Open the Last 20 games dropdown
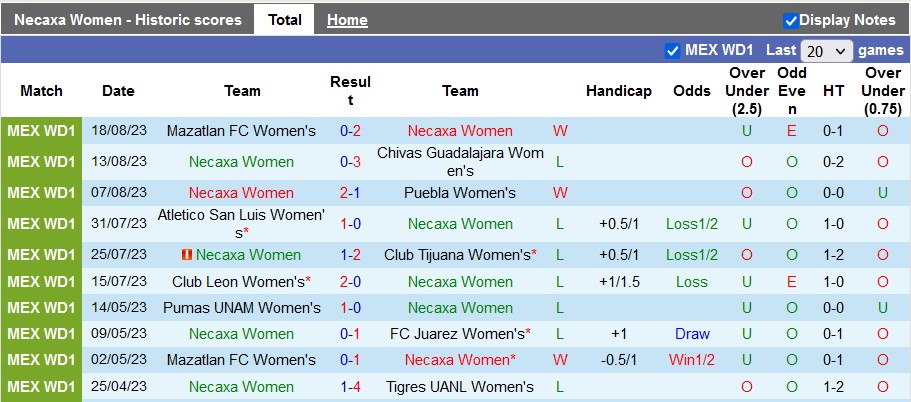Viewport: 911px width, 402px height. pos(827,50)
